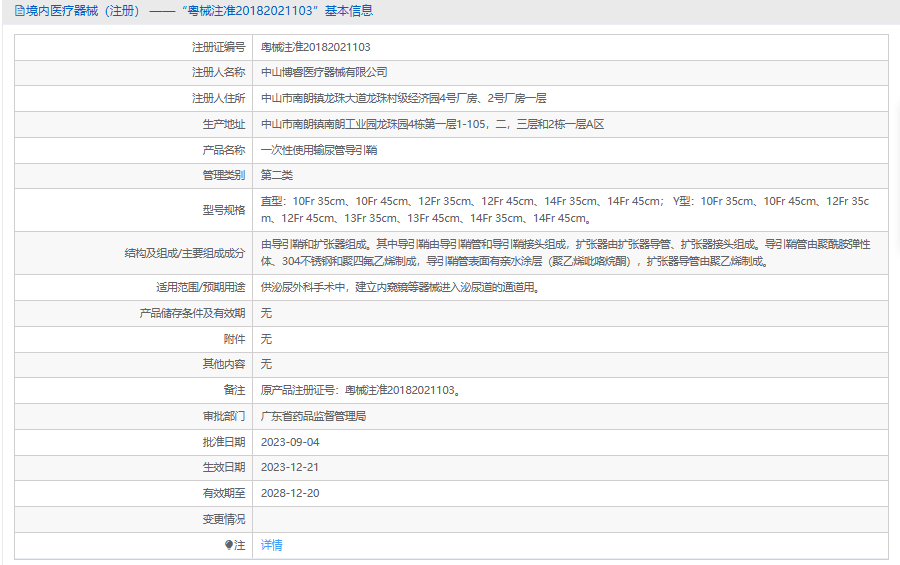Click 广东省药品监督管理局 approval department

313,416
